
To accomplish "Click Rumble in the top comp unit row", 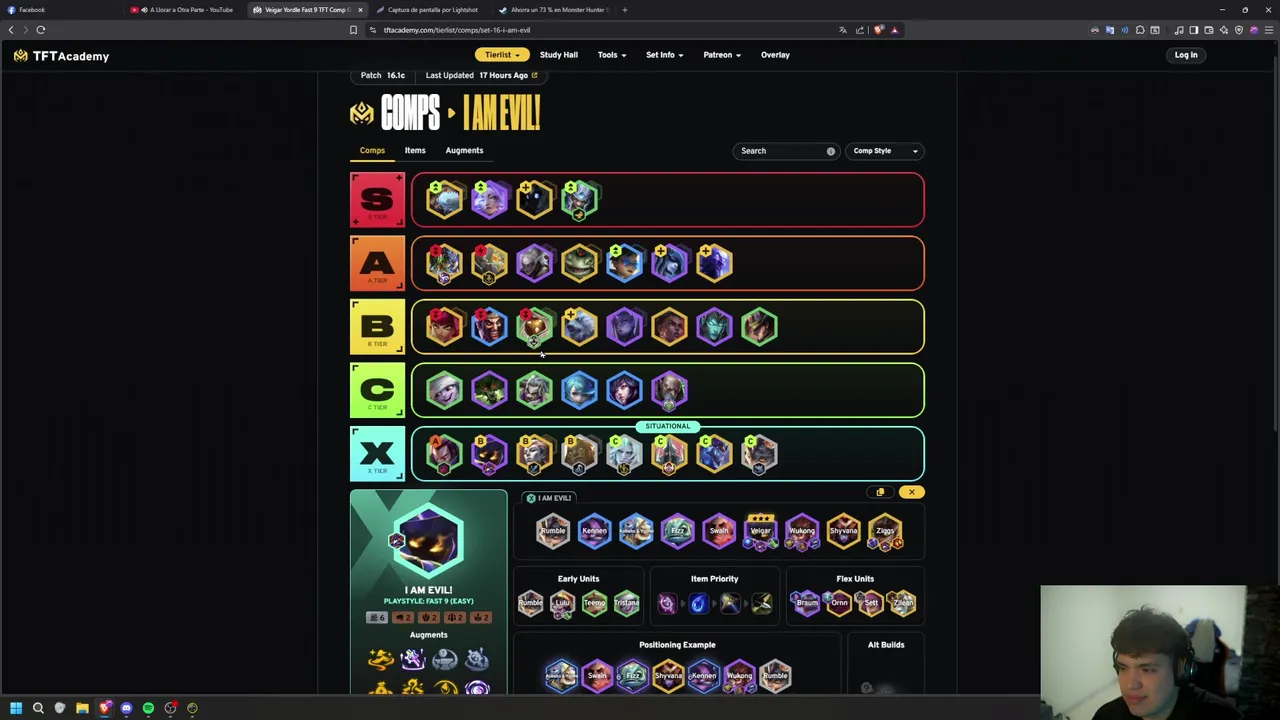I will point(552,531).
